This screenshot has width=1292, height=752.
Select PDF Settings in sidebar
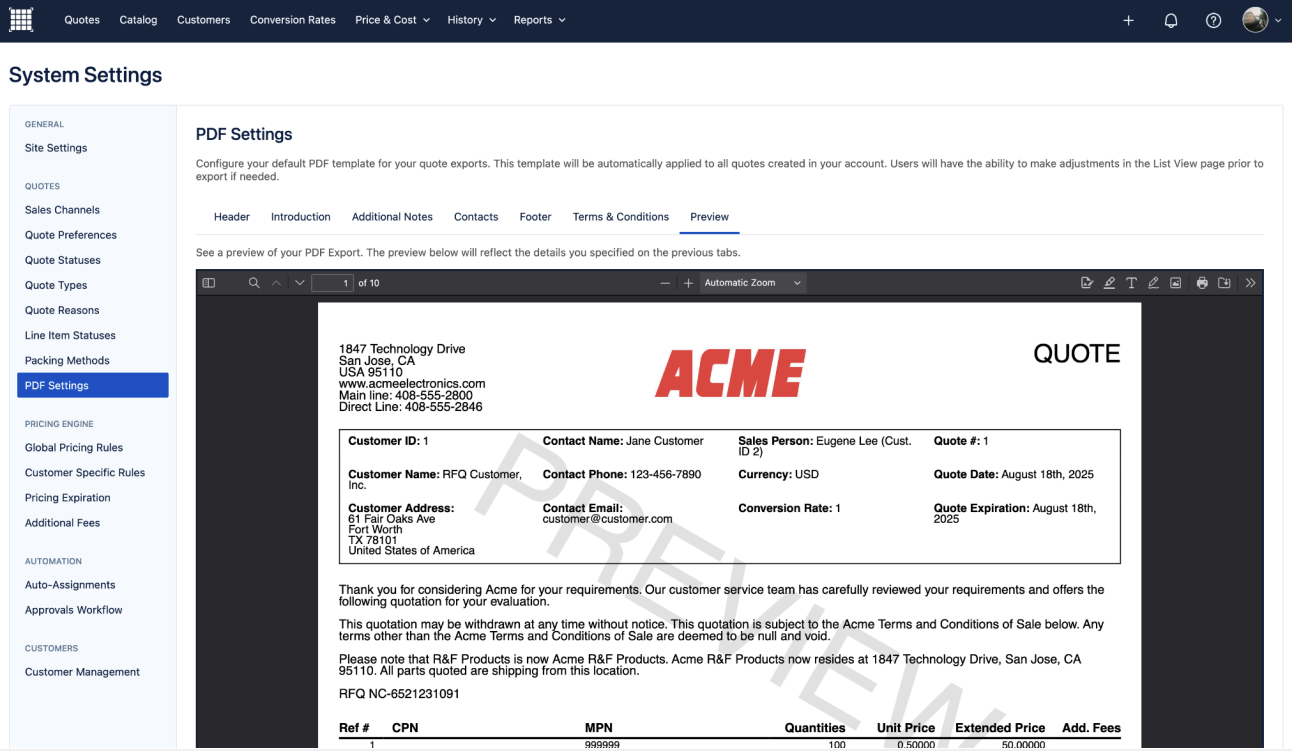pos(93,385)
